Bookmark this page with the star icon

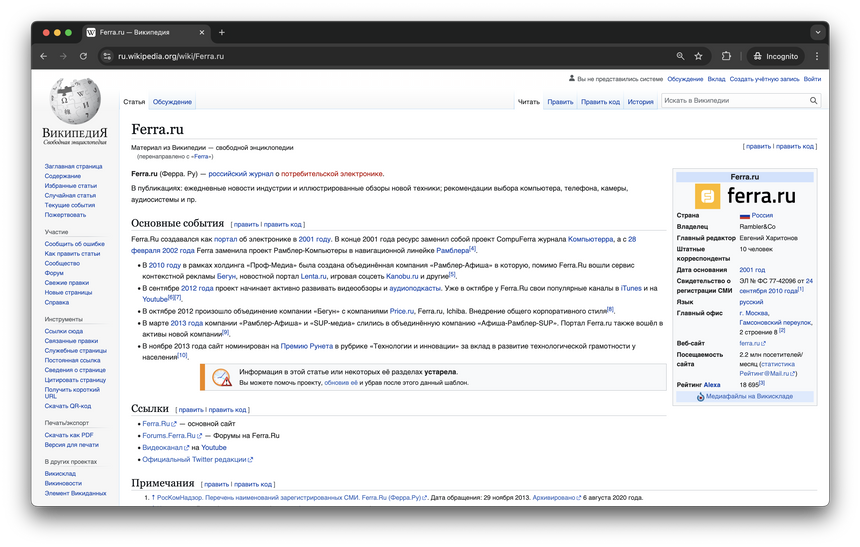click(698, 56)
